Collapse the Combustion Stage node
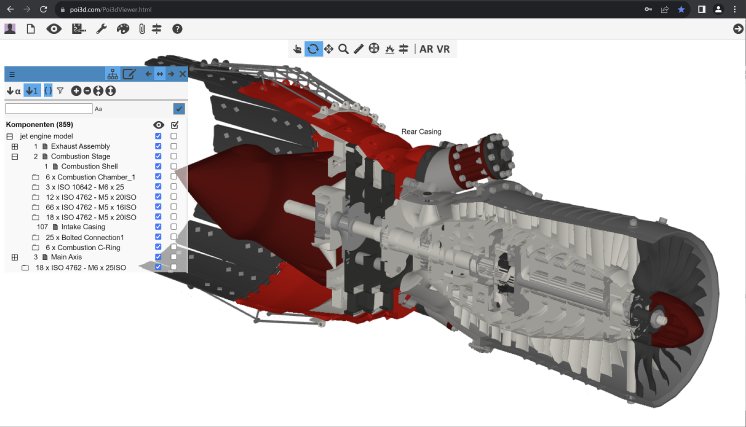This screenshot has height=427, width=746. tap(15, 156)
